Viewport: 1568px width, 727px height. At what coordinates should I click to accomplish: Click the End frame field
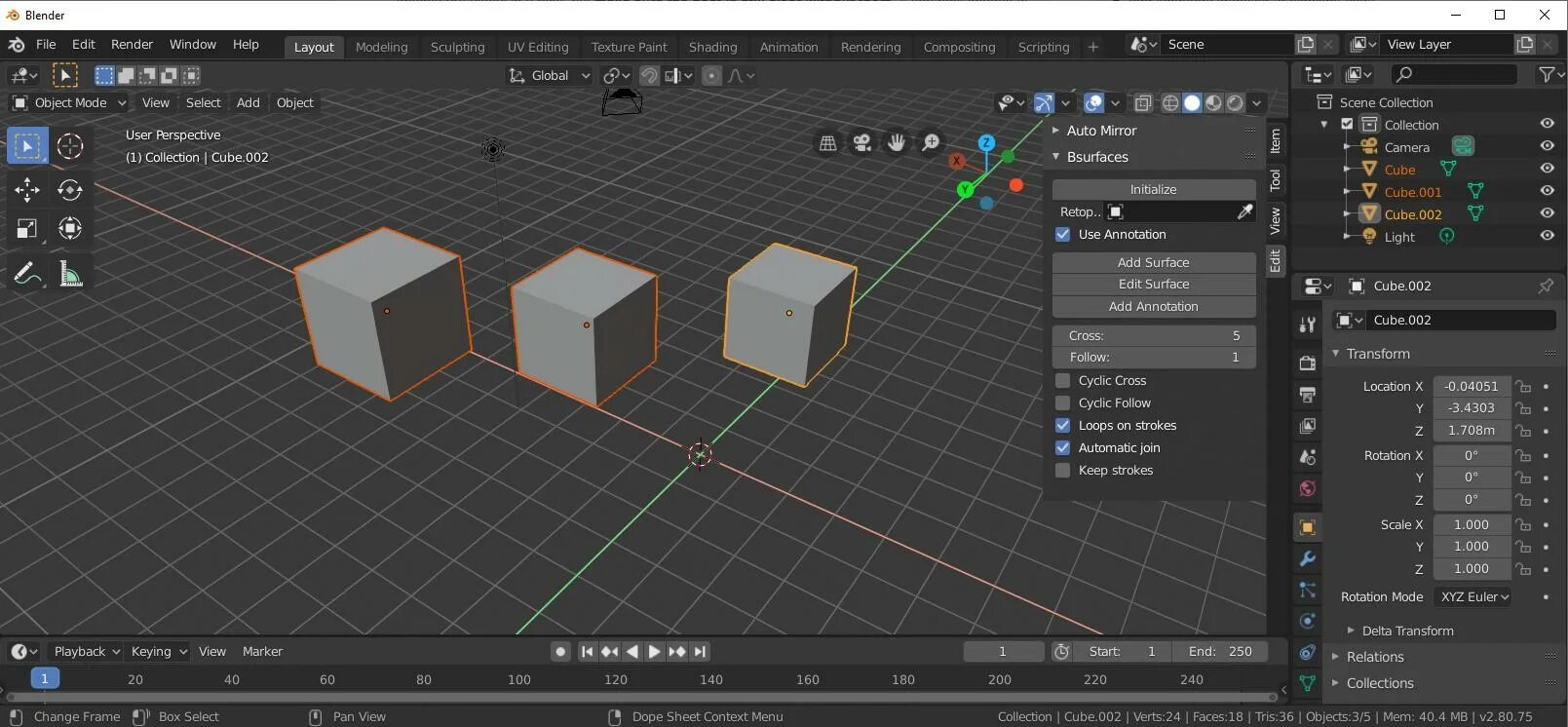[x=1220, y=651]
